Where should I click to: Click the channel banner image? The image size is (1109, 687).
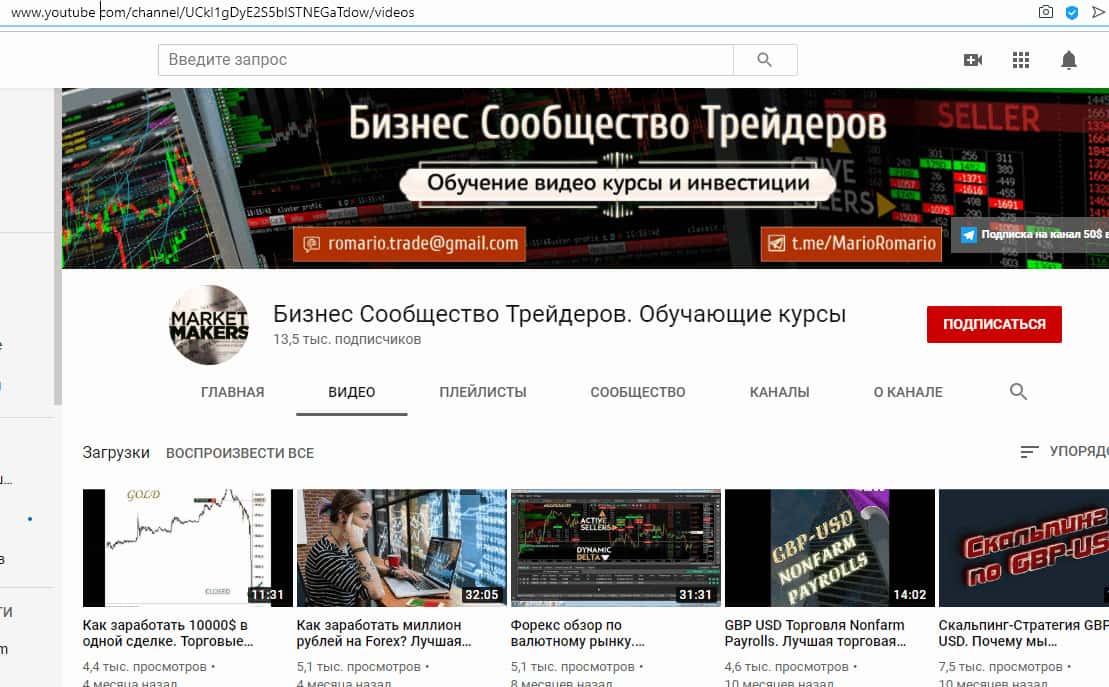(x=585, y=178)
